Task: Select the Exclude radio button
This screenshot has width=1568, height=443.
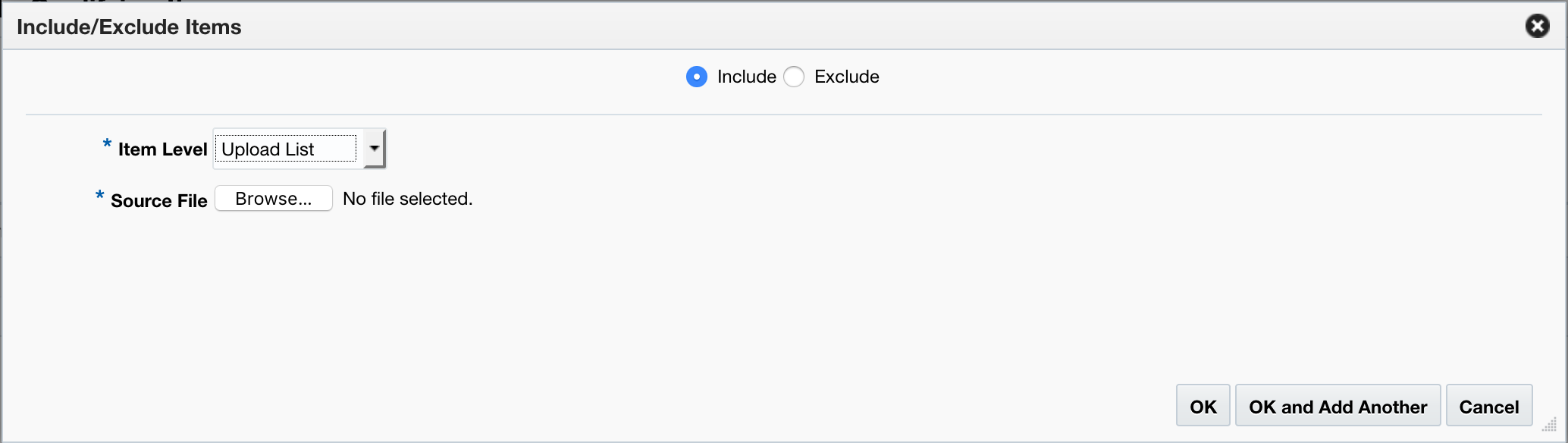Action: (793, 77)
